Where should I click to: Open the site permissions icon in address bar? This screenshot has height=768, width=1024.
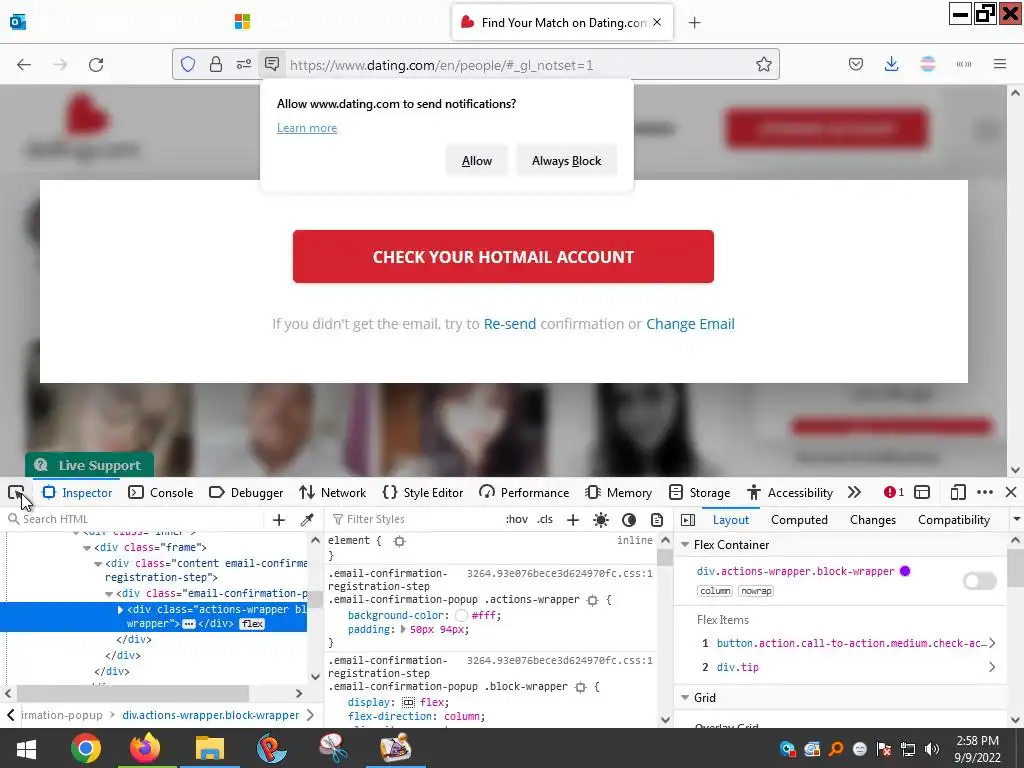tap(244, 65)
